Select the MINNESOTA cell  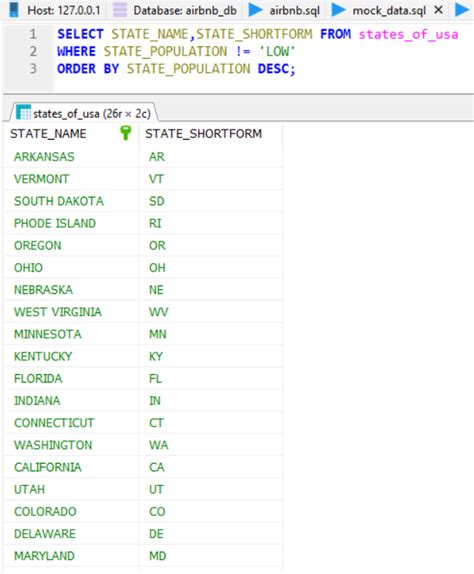click(x=71, y=334)
